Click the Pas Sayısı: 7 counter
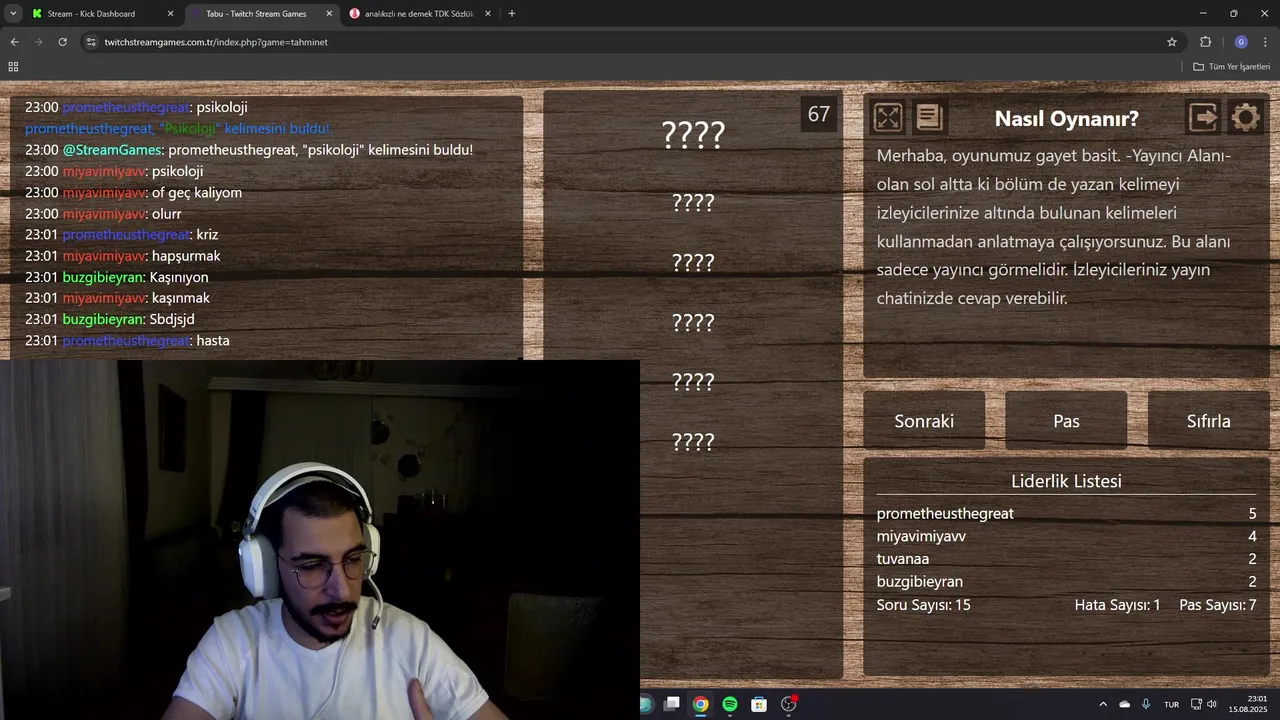Viewport: 1280px width, 720px height. click(x=1218, y=605)
